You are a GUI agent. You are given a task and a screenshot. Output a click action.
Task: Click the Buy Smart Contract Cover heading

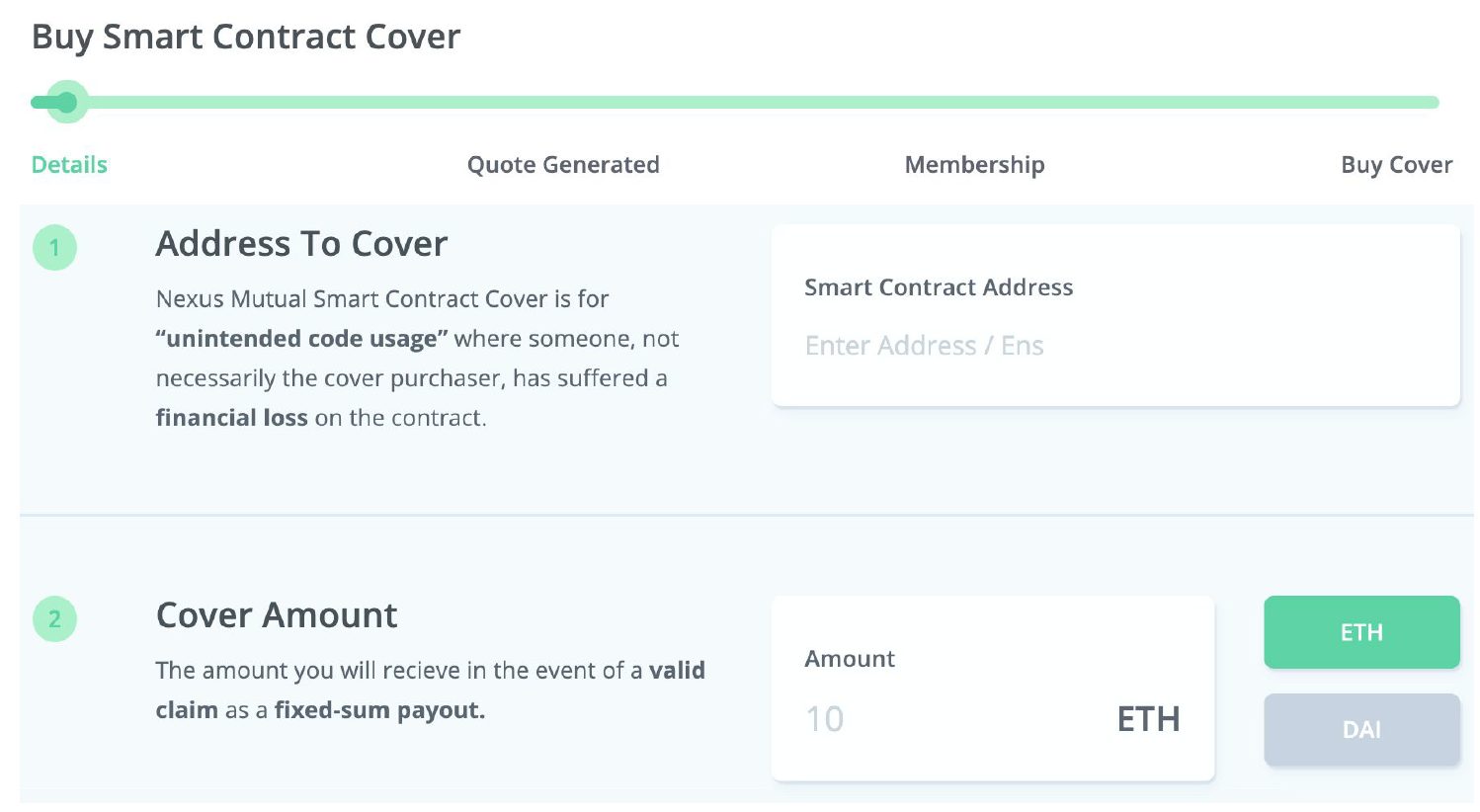click(245, 37)
